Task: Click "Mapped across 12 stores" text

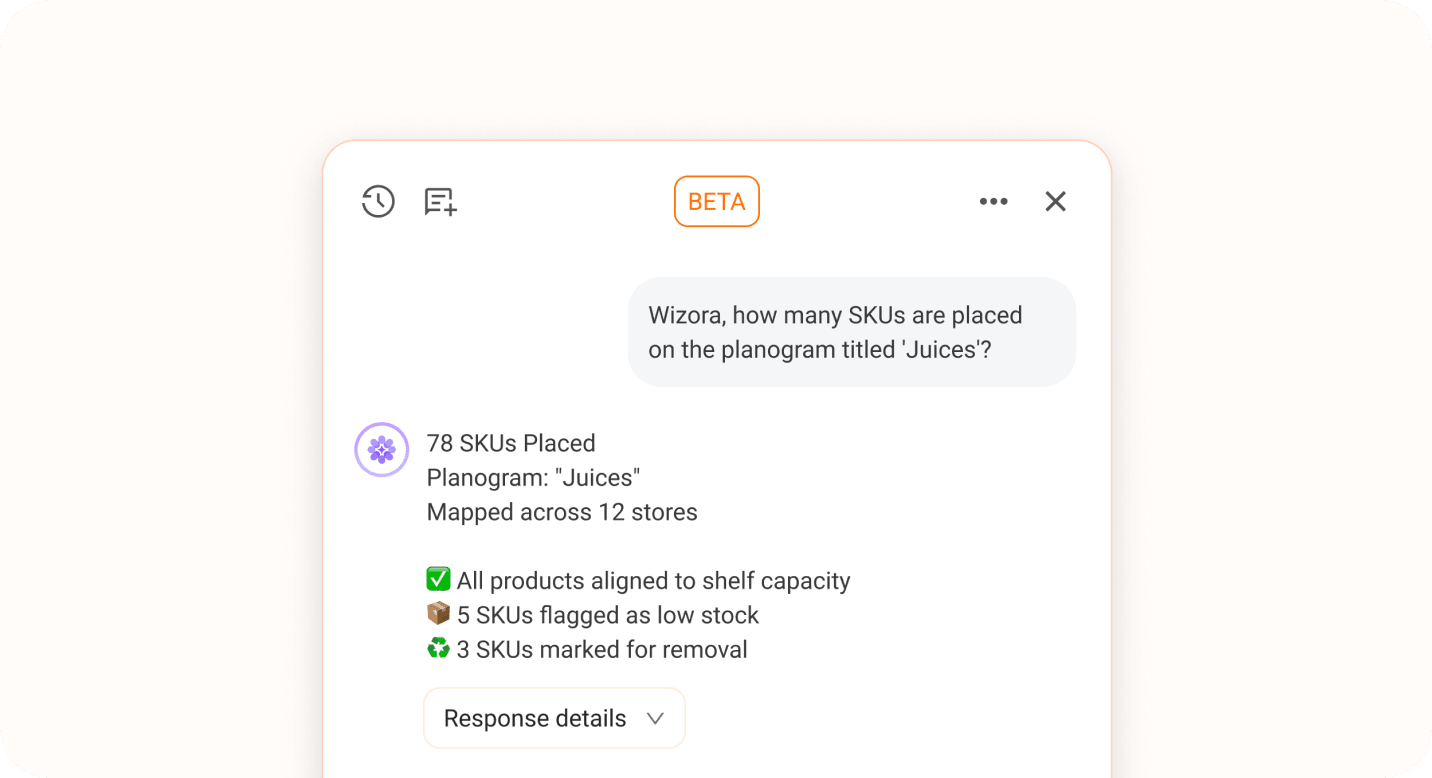Action: pos(562,512)
